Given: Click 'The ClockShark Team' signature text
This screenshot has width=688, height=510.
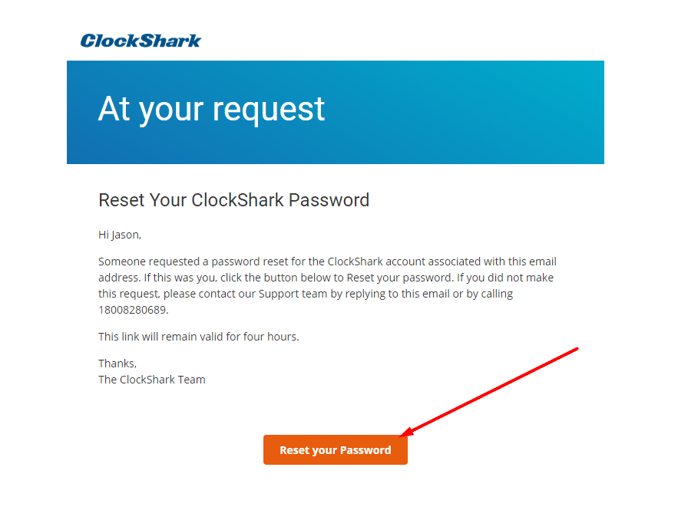Looking at the screenshot, I should tap(152, 380).
